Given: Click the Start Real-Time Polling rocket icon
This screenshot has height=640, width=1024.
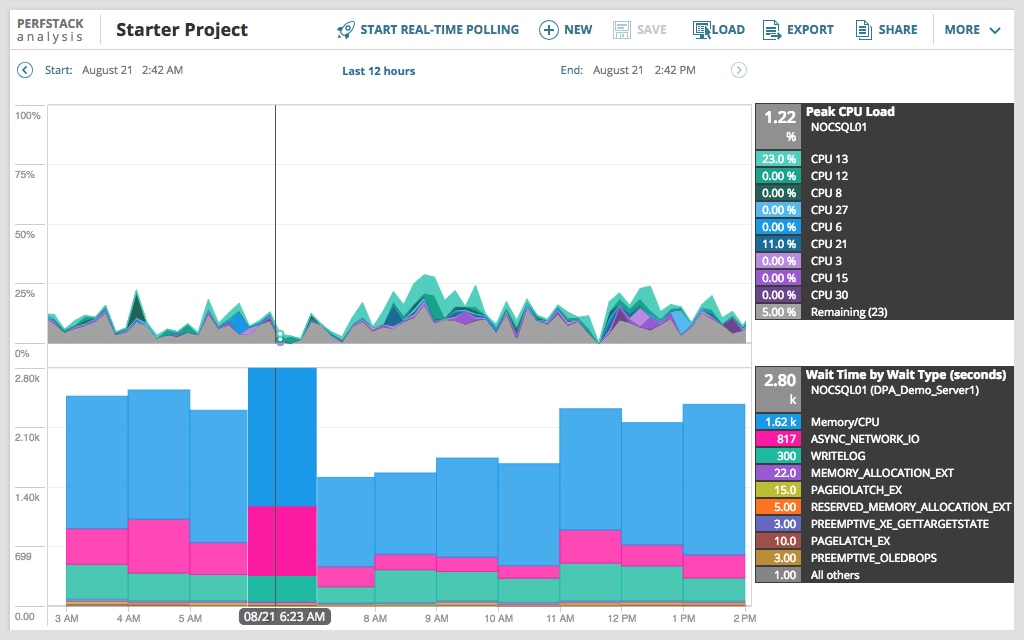Looking at the screenshot, I should tap(345, 30).
